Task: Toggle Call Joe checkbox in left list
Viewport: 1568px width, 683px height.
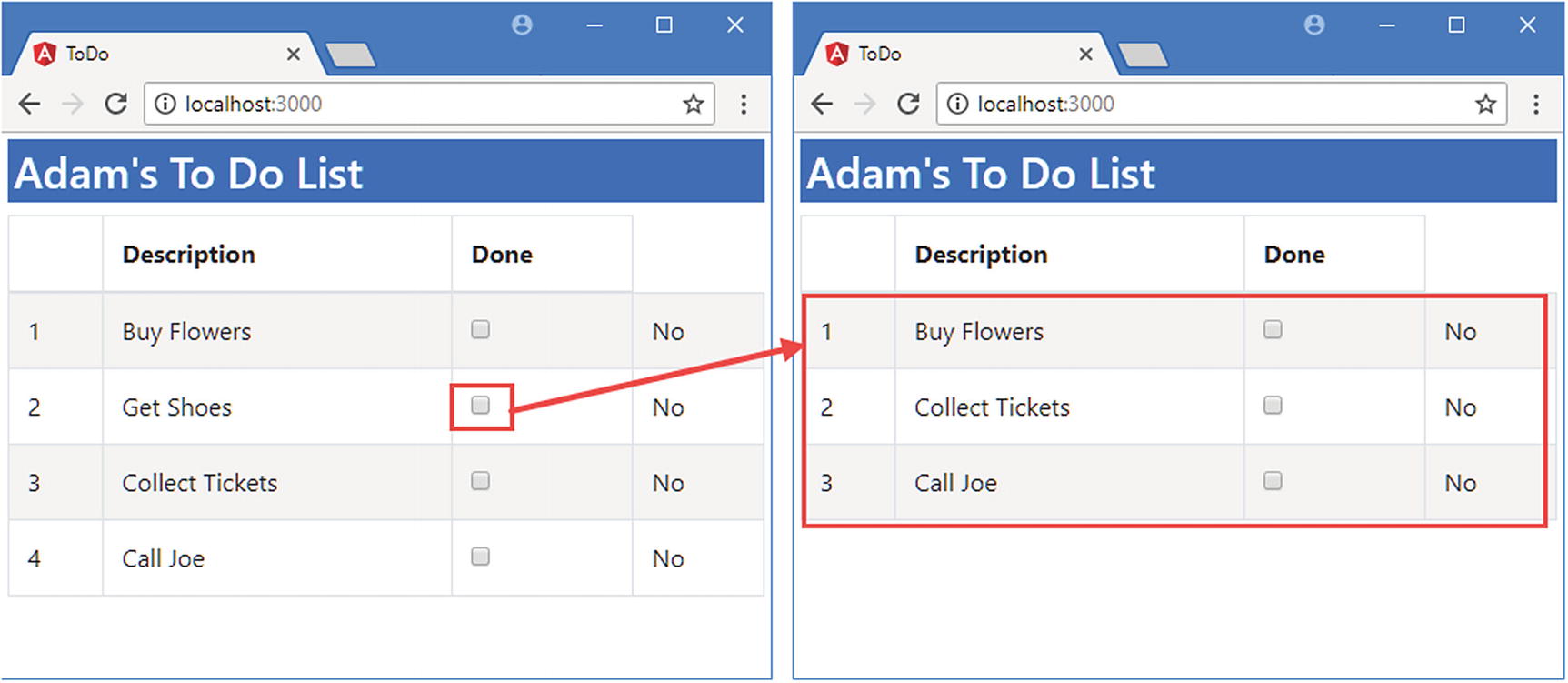Action: [x=481, y=557]
